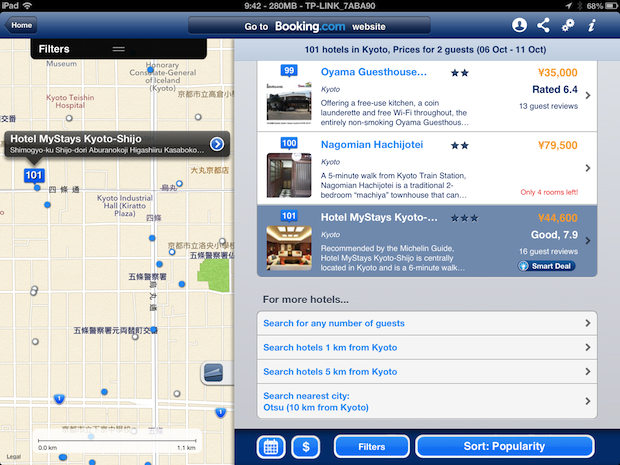Click chevron on 1 km from Kyoto row

coord(588,348)
